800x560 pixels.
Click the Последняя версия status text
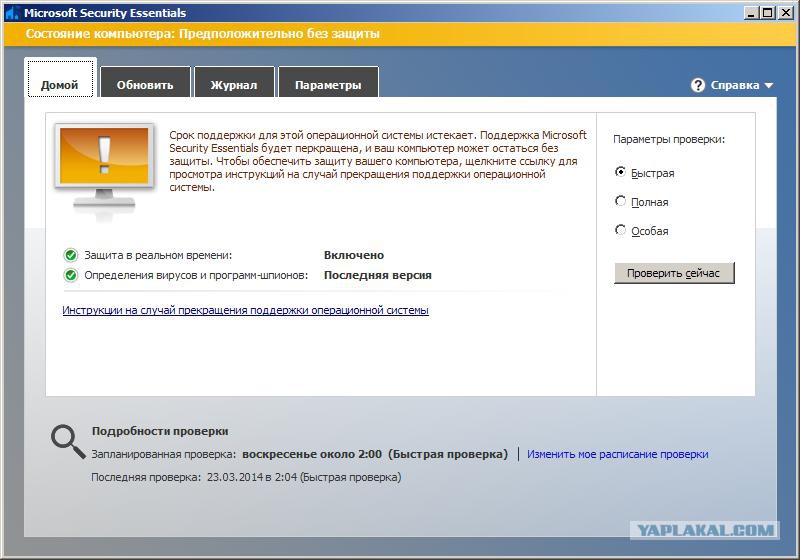[x=378, y=275]
